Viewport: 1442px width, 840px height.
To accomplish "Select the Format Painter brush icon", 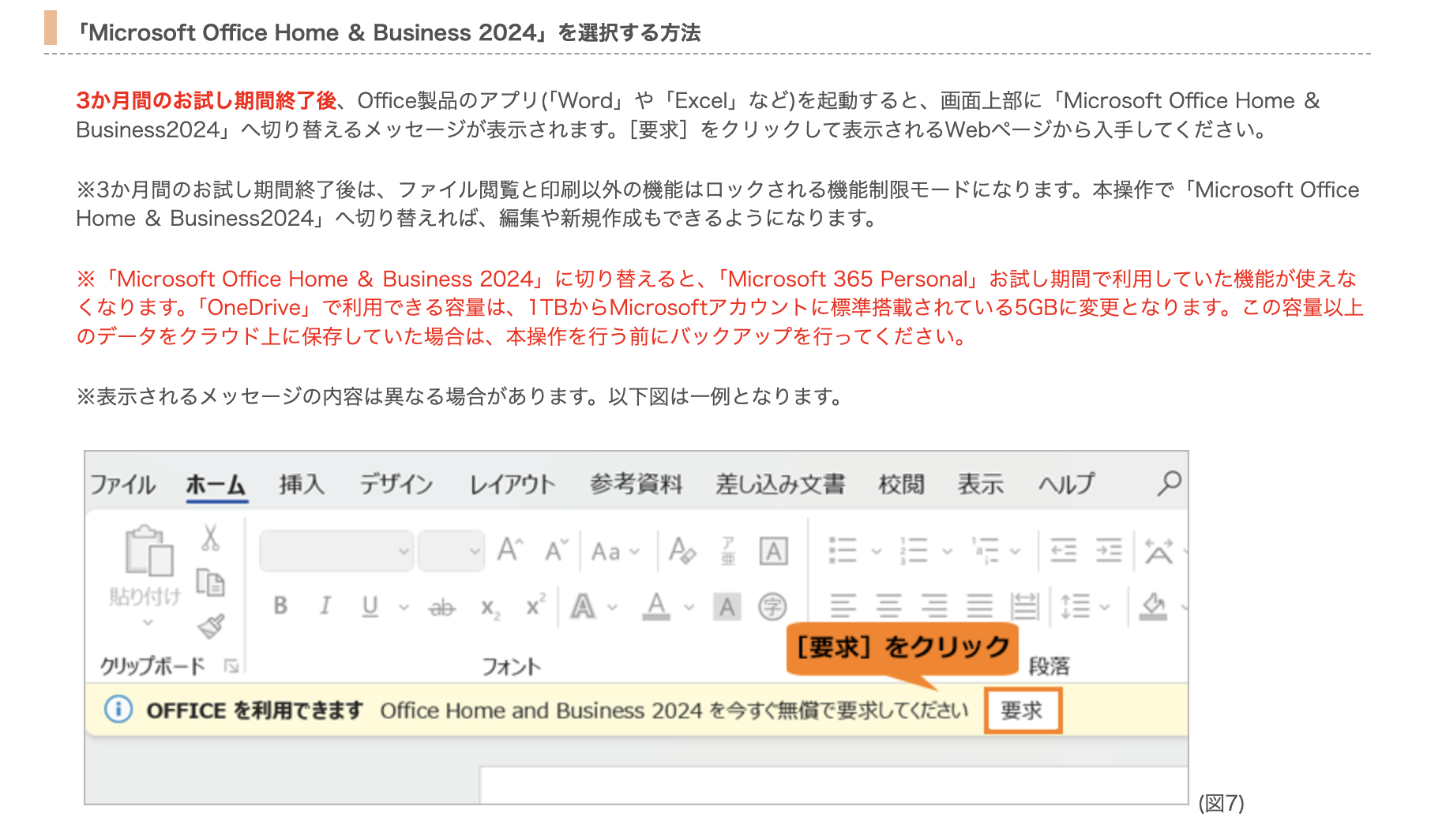I will (210, 627).
